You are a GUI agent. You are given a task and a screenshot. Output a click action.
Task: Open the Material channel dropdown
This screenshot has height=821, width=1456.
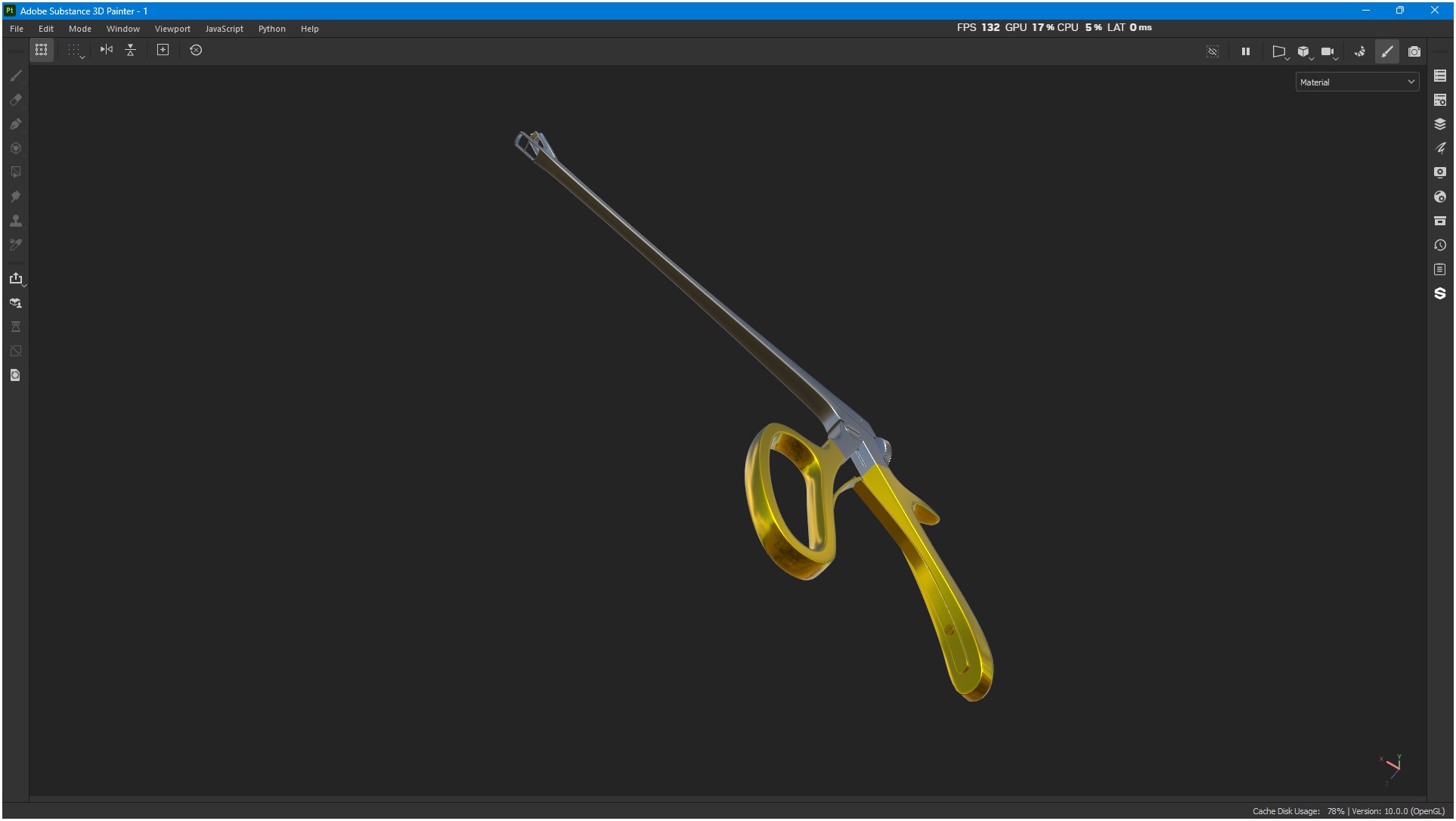tap(1357, 82)
